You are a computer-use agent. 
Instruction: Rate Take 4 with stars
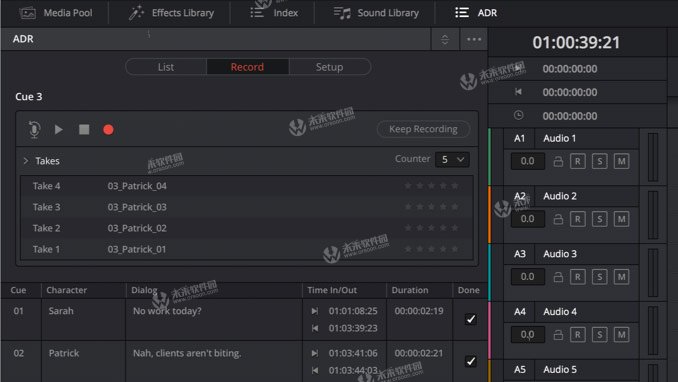(431, 186)
